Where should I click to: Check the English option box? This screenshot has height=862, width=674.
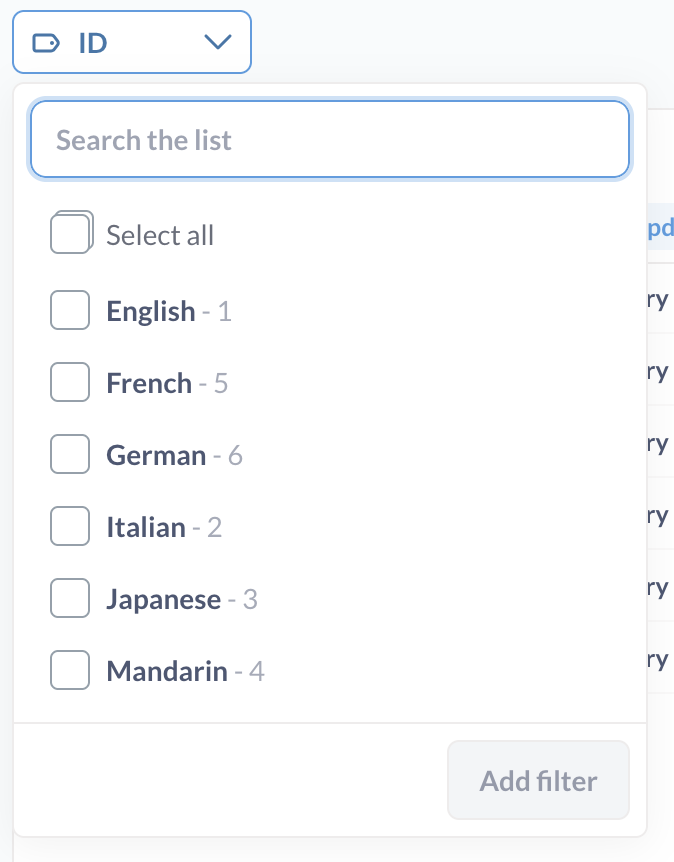70,311
